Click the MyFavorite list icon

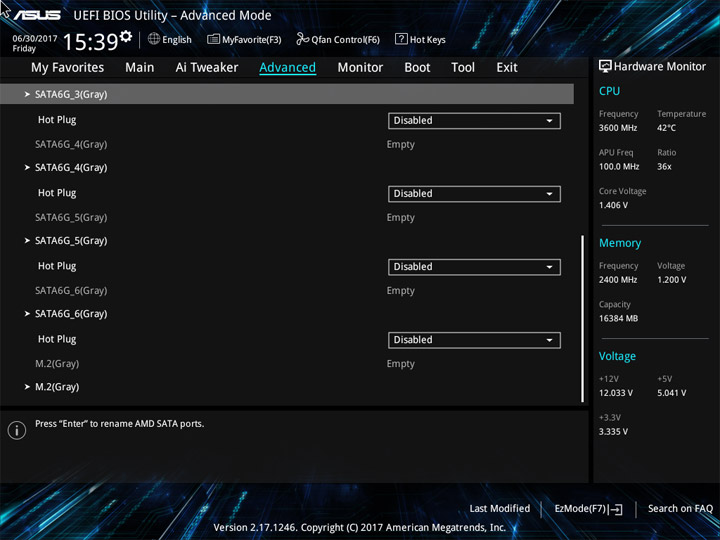[x=213, y=39]
